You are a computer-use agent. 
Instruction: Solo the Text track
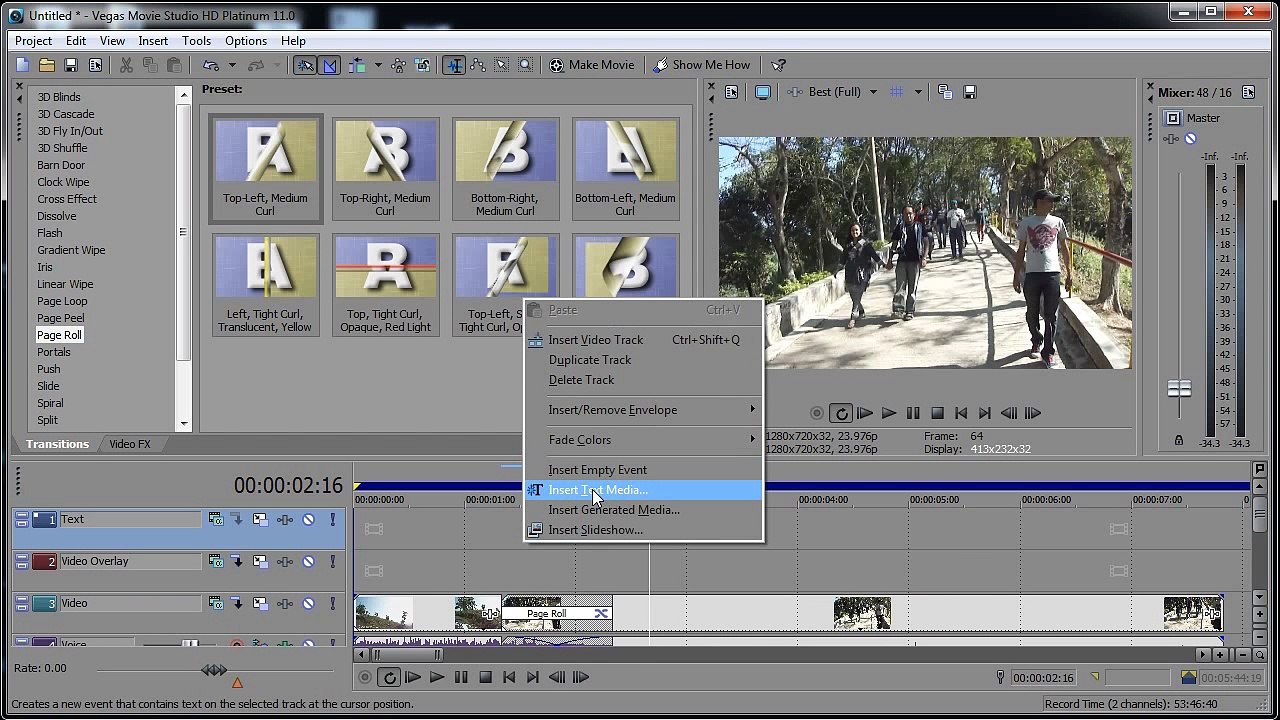coord(333,519)
